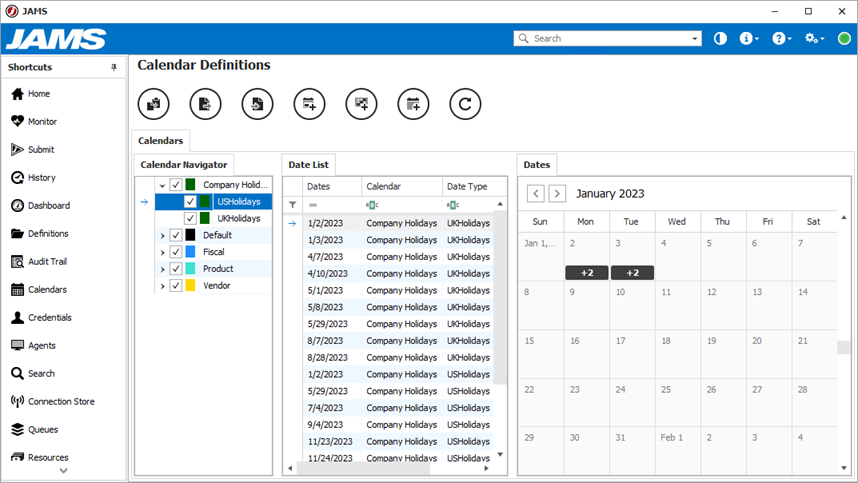Image resolution: width=858 pixels, height=483 pixels.
Task: Click the yellow Vendor color swatch
Action: coord(190,286)
